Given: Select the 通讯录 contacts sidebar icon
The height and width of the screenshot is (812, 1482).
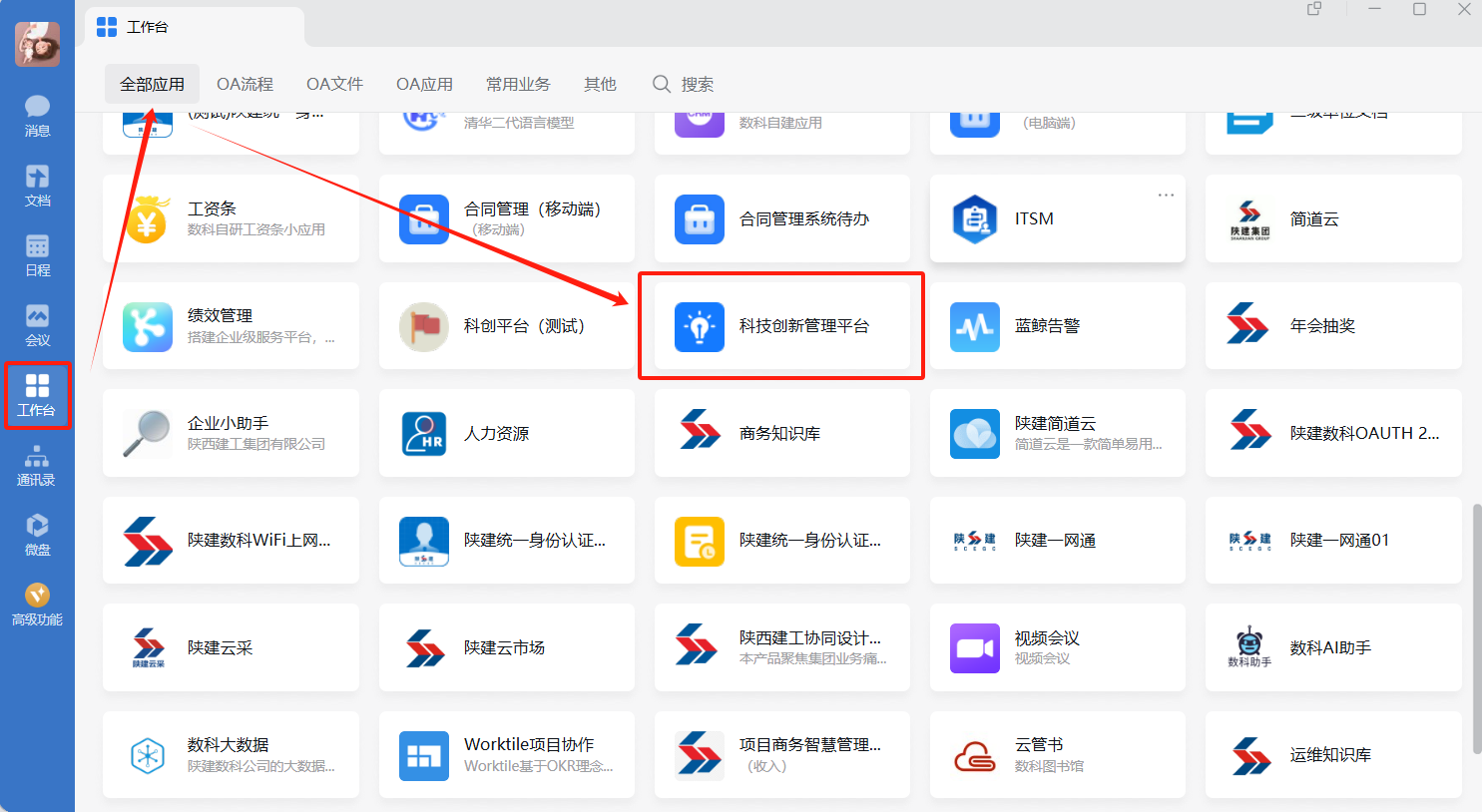Looking at the screenshot, I should coord(37,465).
